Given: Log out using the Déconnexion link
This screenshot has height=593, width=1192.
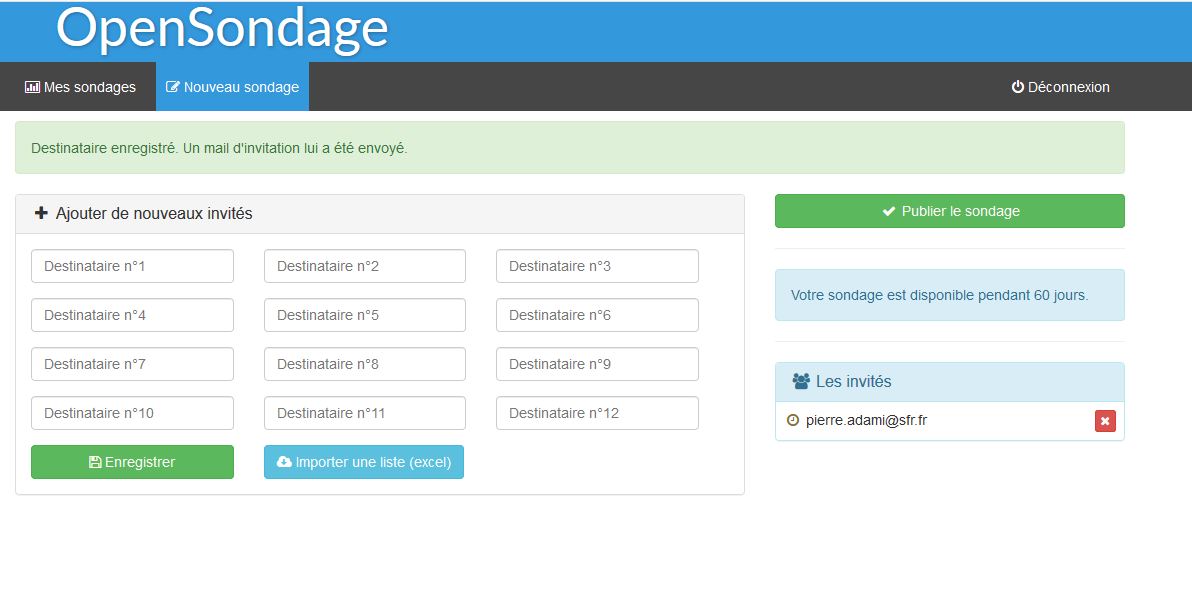Looking at the screenshot, I should click(1060, 87).
